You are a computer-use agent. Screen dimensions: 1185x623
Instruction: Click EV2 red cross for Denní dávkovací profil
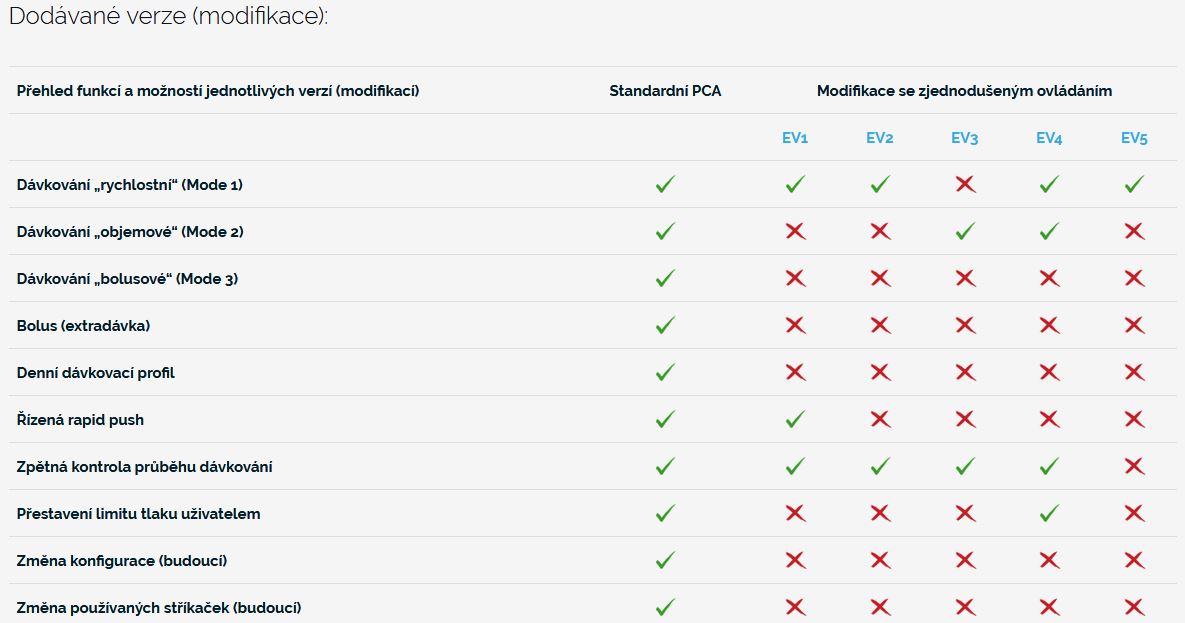point(880,373)
